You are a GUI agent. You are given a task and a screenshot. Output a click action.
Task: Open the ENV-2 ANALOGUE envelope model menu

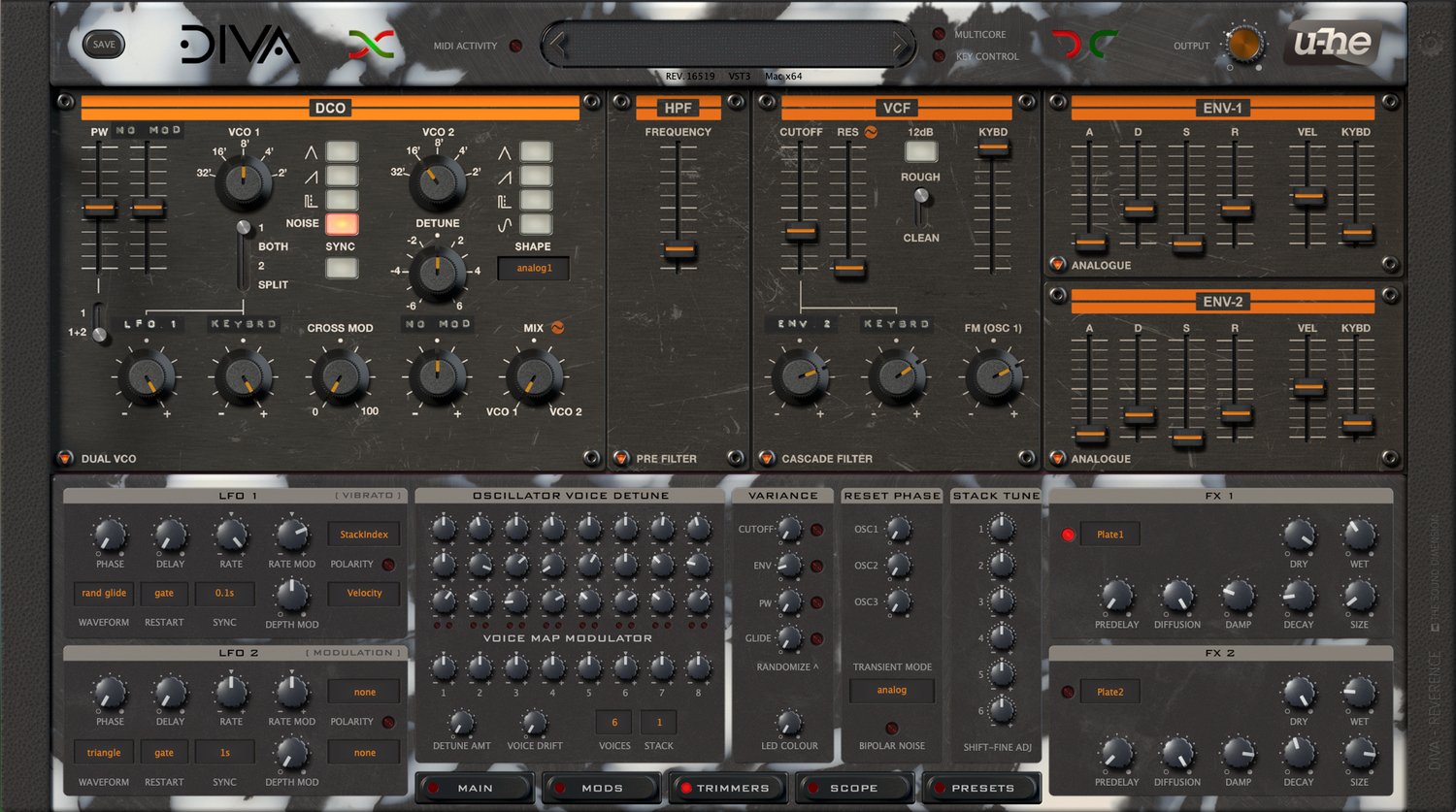click(x=1057, y=458)
